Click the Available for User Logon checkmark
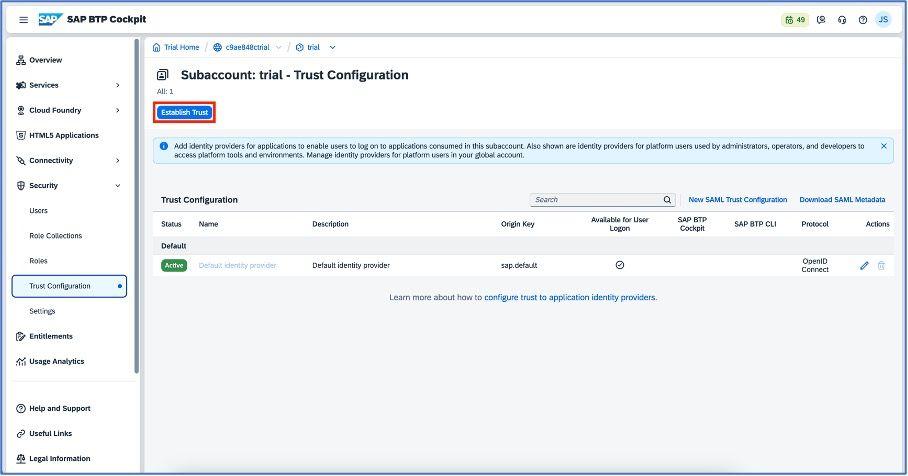 coord(620,265)
